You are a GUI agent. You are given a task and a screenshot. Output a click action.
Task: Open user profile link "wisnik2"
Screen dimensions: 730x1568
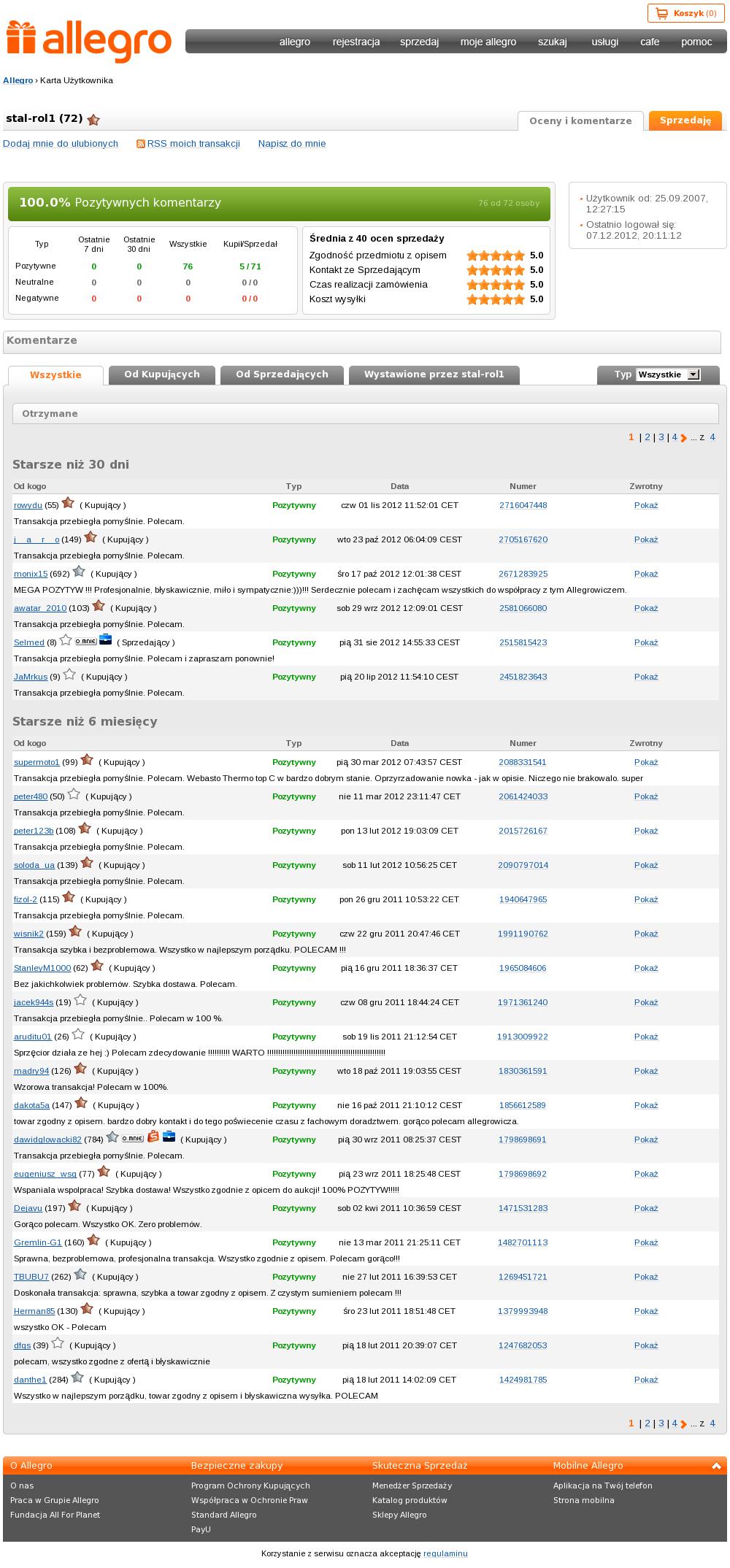(x=28, y=934)
